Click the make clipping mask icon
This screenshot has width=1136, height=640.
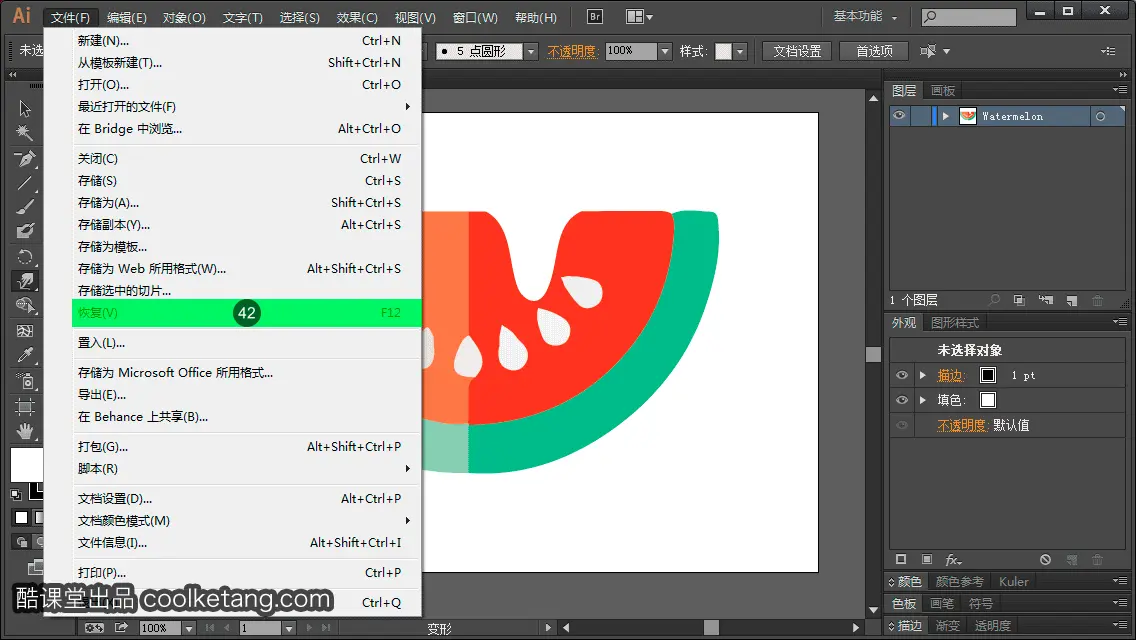click(1019, 300)
